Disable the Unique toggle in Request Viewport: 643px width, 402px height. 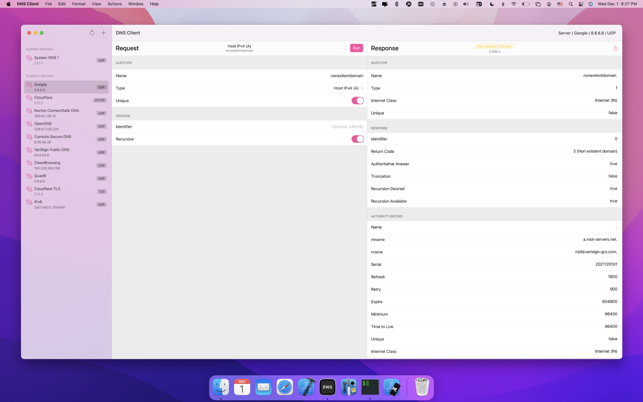click(x=357, y=101)
